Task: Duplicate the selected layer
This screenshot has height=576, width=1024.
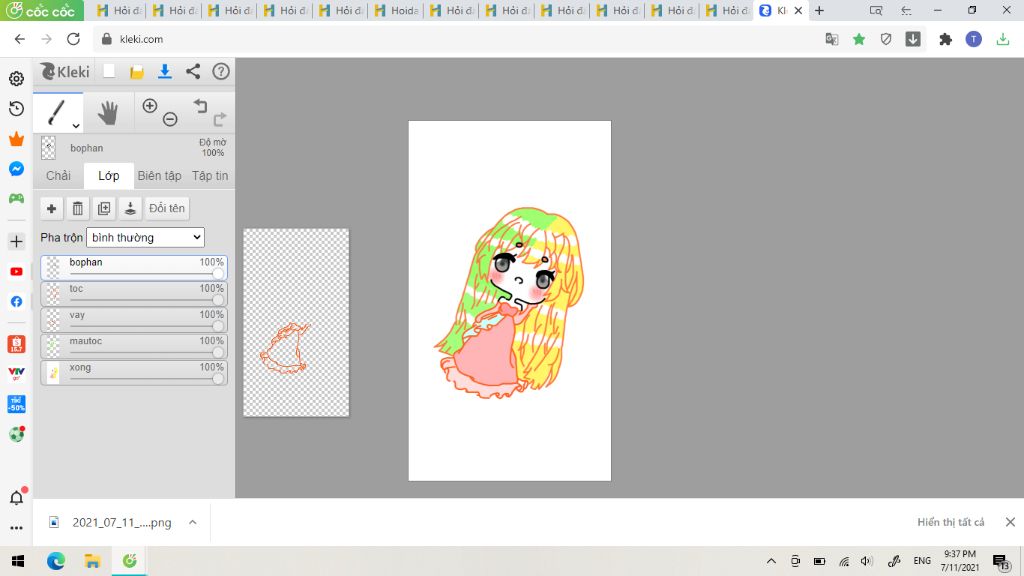Action: pyautogui.click(x=104, y=208)
